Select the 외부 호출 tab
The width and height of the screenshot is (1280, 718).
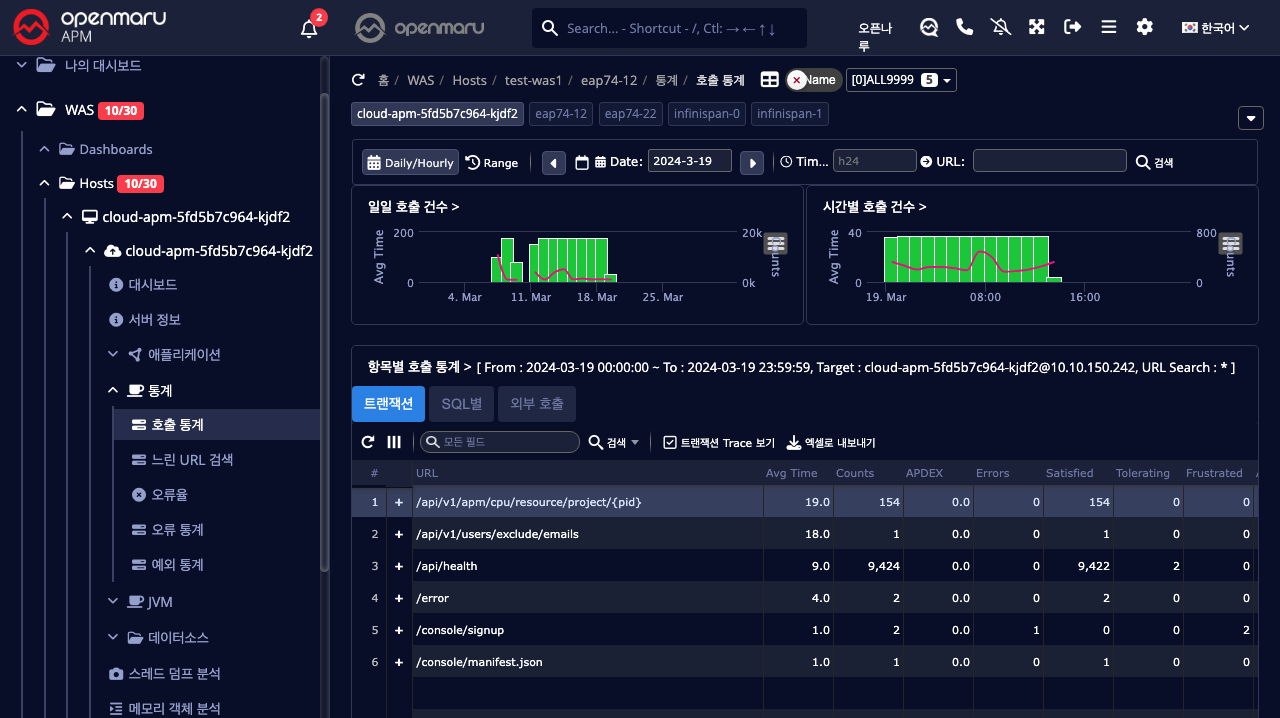(536, 404)
